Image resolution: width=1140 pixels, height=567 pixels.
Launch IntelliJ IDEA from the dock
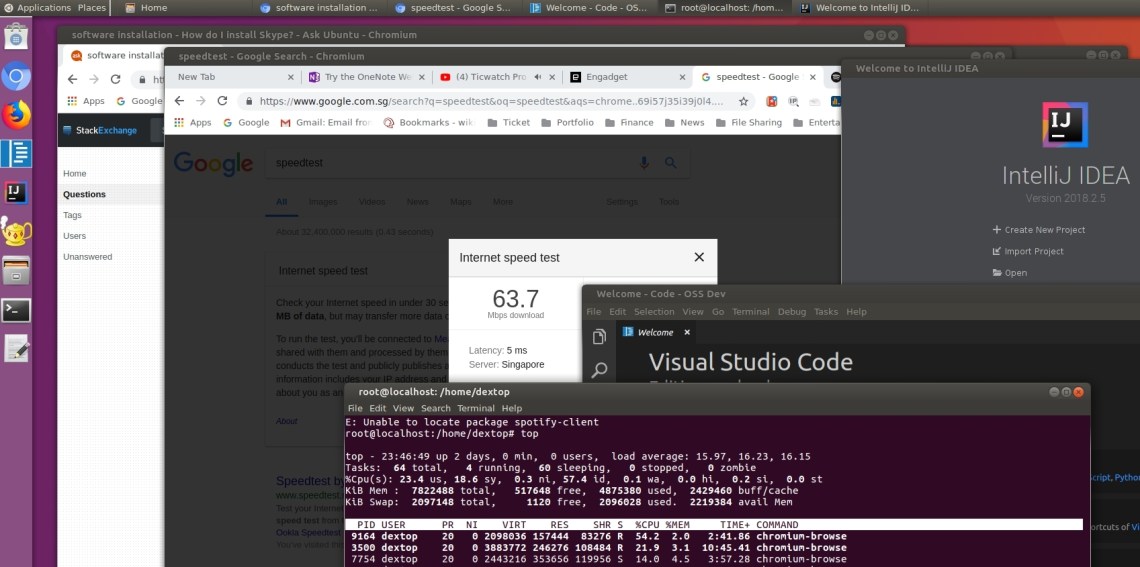[16, 193]
